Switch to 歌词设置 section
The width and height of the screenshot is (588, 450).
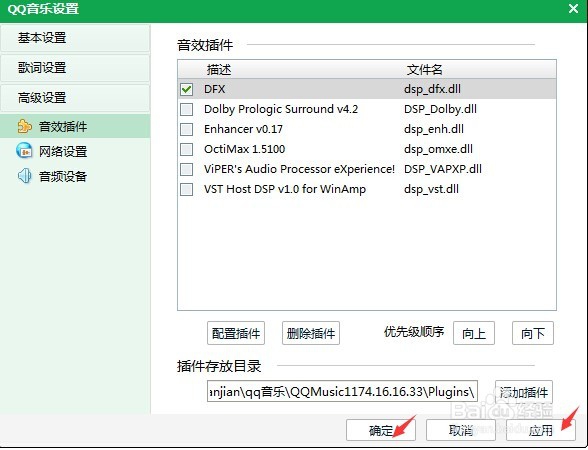coord(75,68)
